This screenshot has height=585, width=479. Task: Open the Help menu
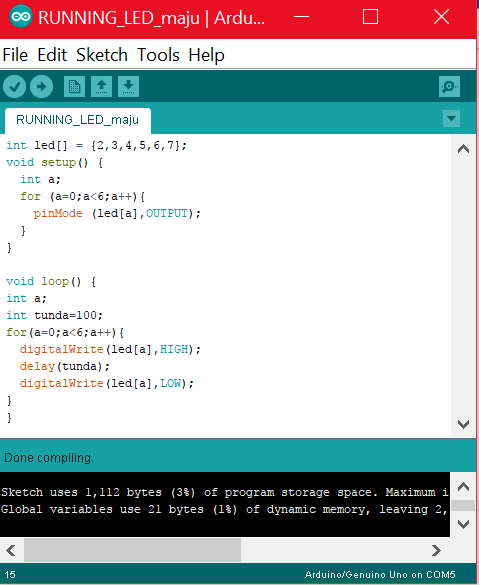(206, 56)
